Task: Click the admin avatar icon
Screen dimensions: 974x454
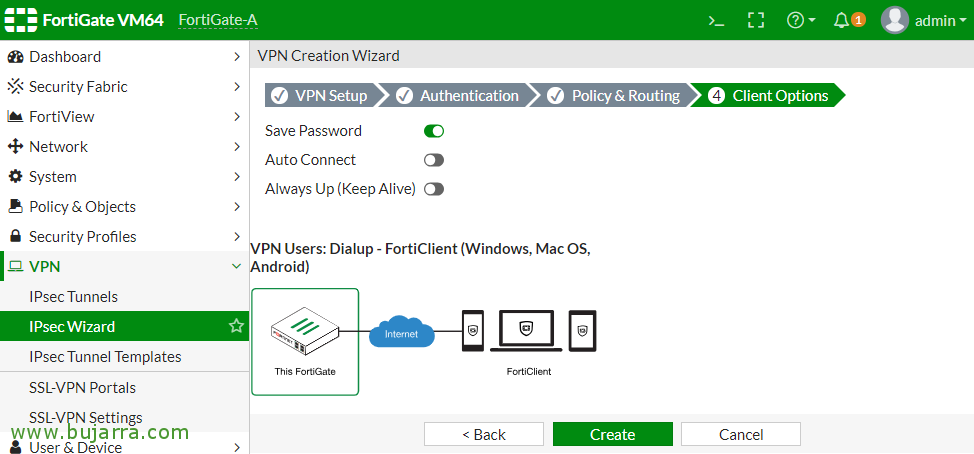Action: tap(894, 20)
